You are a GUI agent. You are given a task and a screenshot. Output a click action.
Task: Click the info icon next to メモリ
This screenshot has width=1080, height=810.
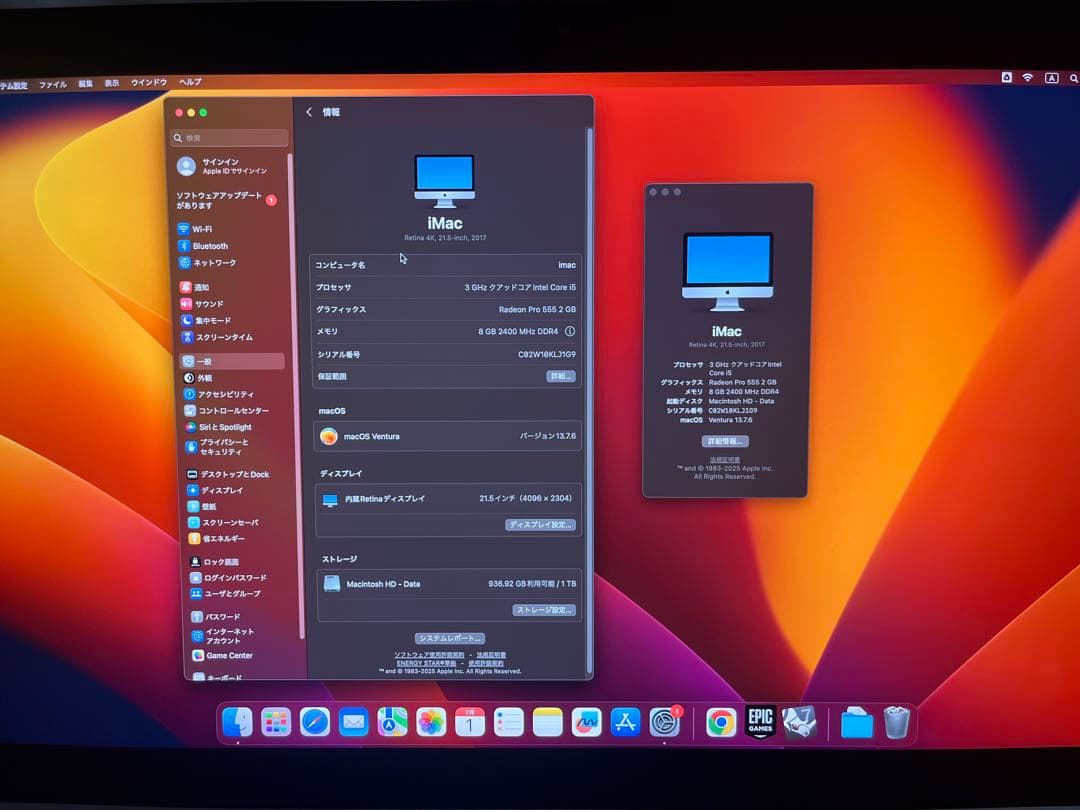[568, 330]
